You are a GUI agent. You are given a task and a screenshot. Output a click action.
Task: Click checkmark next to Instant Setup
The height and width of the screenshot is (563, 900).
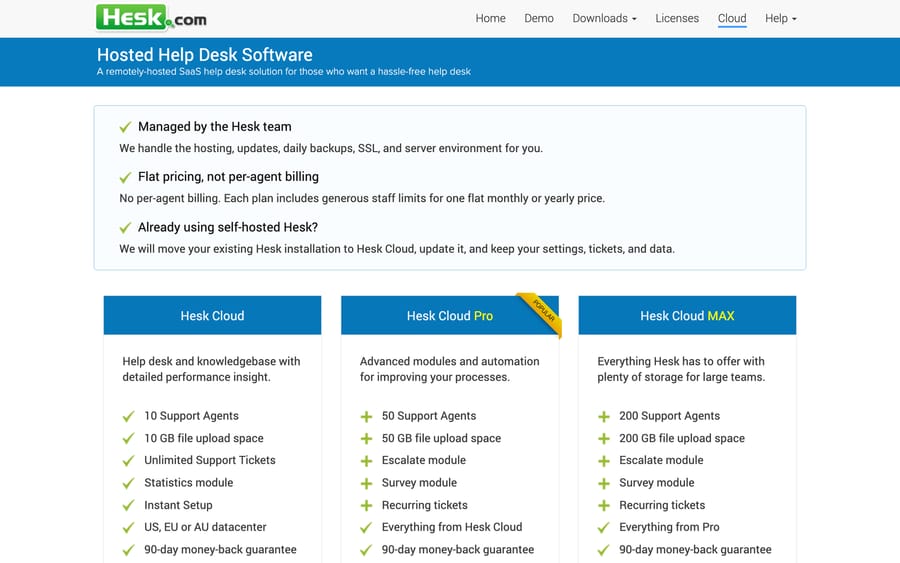pyautogui.click(x=129, y=506)
